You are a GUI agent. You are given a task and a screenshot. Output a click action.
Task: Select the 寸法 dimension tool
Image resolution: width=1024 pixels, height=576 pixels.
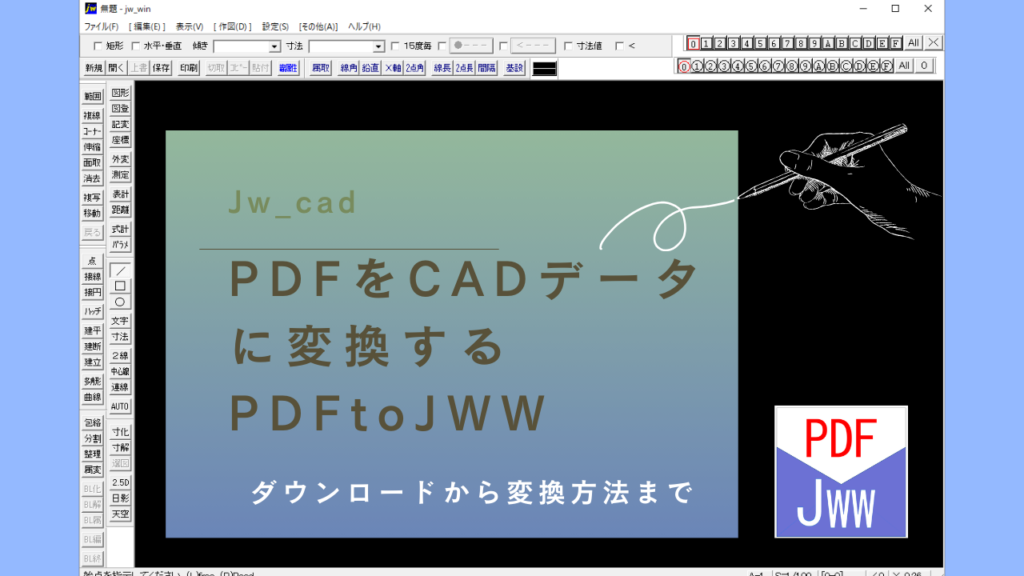[x=121, y=336]
